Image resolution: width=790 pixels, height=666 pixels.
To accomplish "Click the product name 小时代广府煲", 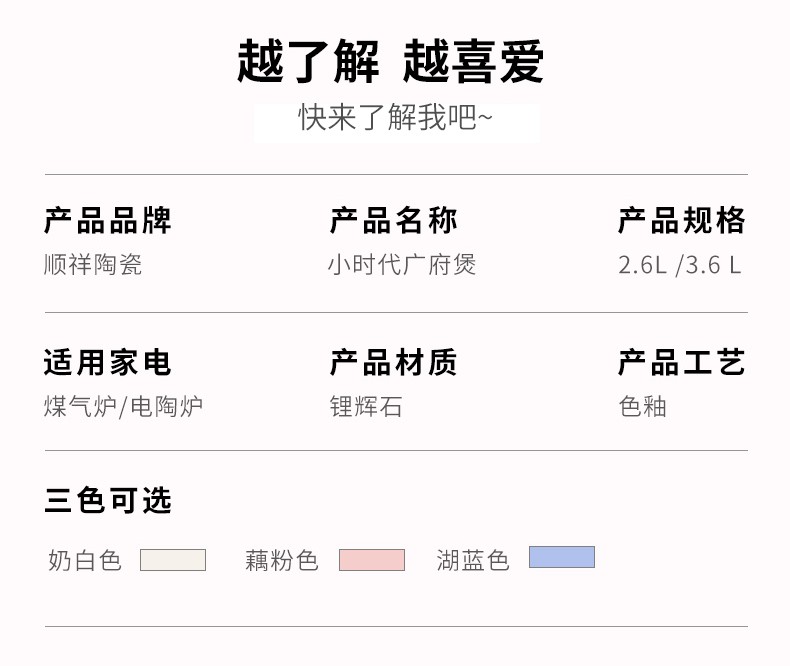I will pyautogui.click(x=402, y=264).
